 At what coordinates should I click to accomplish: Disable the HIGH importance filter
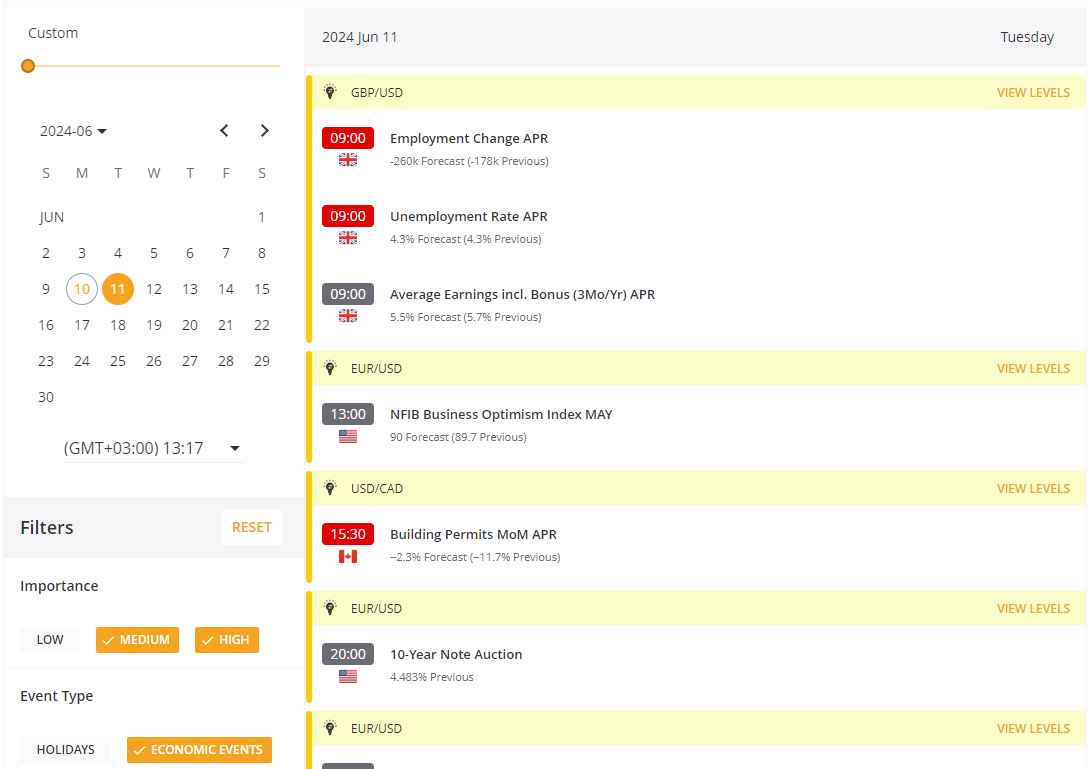pos(227,639)
